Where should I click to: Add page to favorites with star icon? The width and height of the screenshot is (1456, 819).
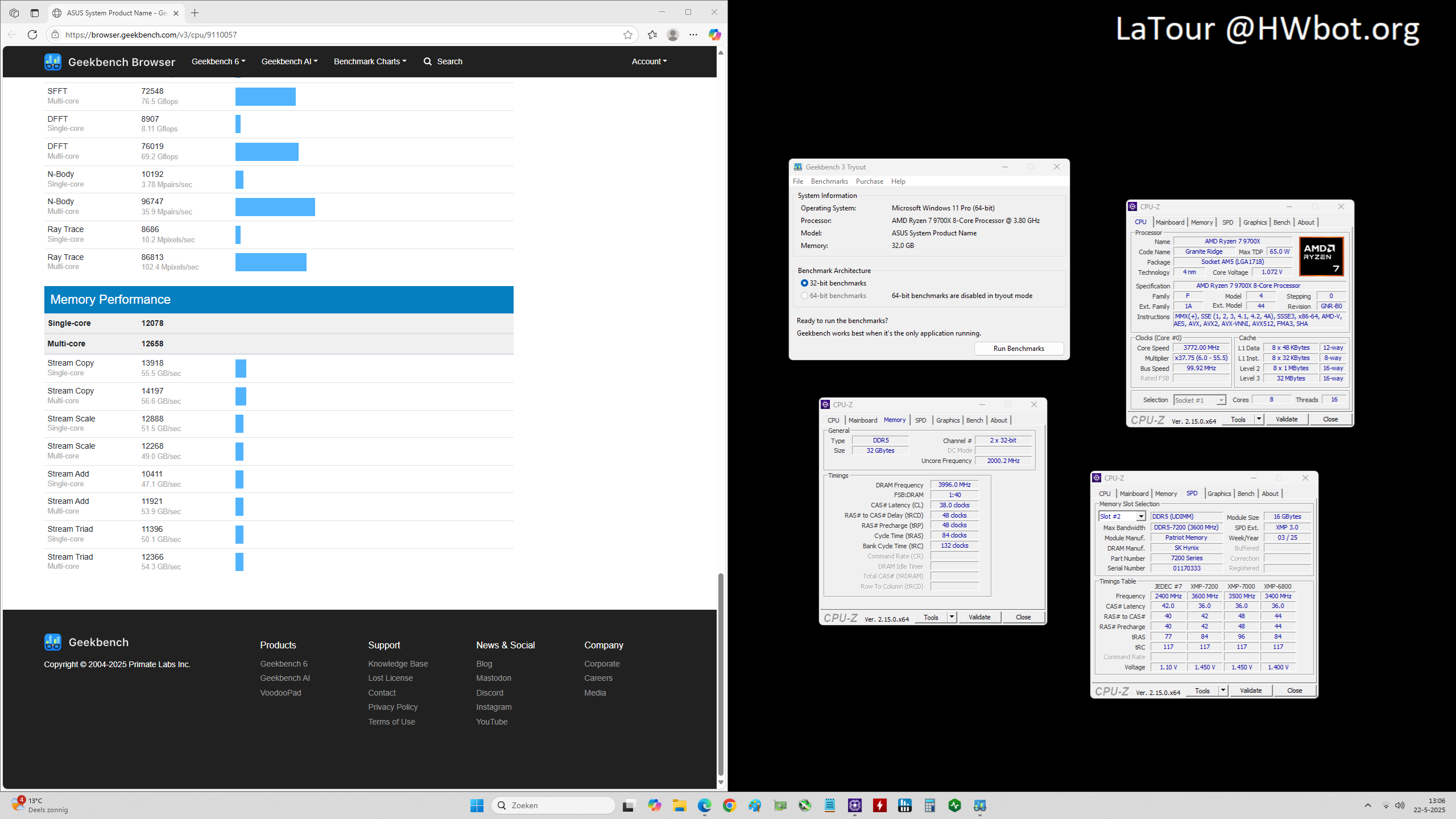coord(627,35)
